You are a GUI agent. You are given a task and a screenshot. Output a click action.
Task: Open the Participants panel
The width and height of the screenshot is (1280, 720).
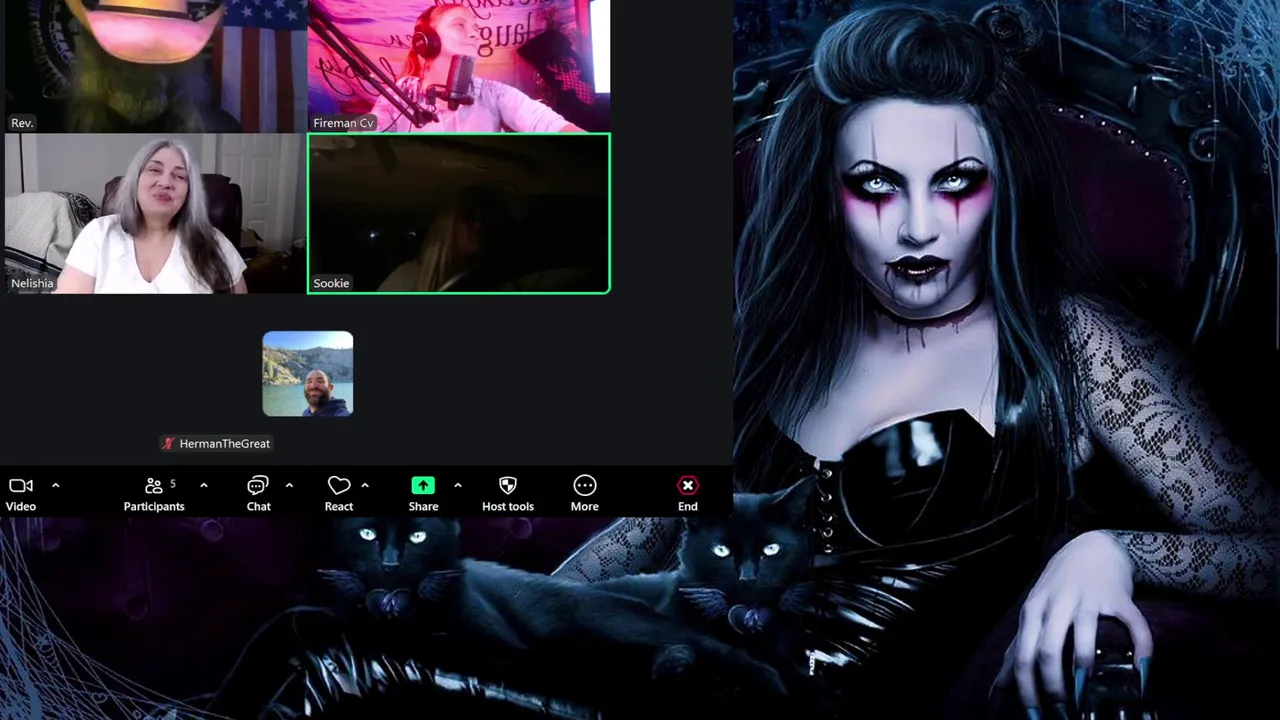(154, 493)
